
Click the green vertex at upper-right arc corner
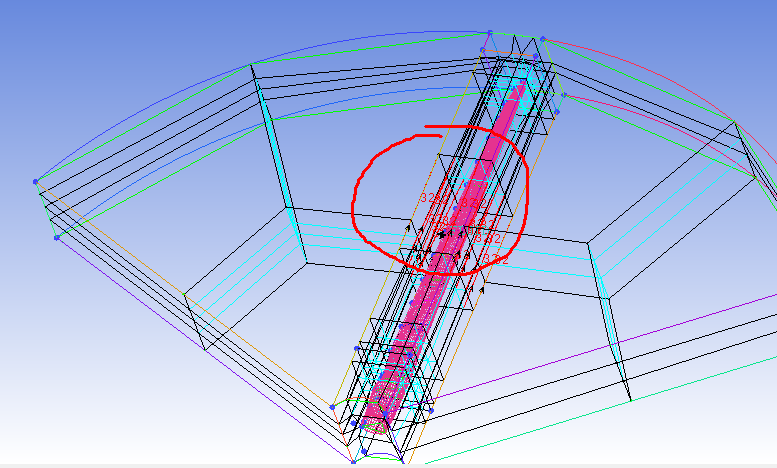[733, 122]
